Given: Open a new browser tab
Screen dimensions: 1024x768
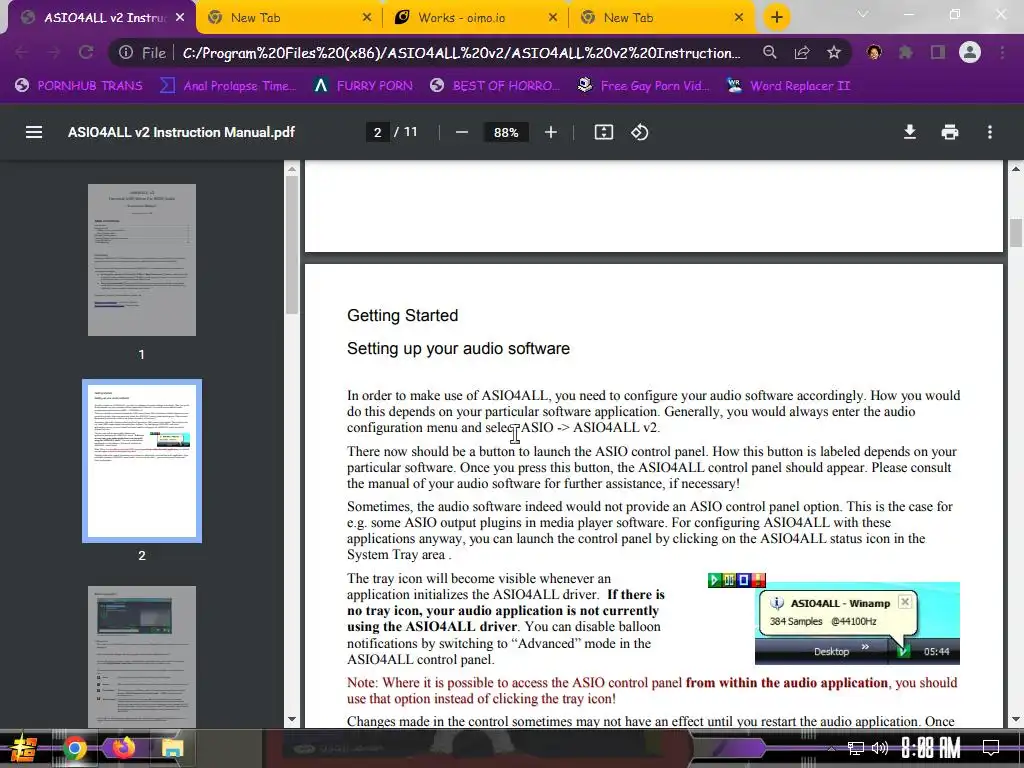Looking at the screenshot, I should click(776, 17).
